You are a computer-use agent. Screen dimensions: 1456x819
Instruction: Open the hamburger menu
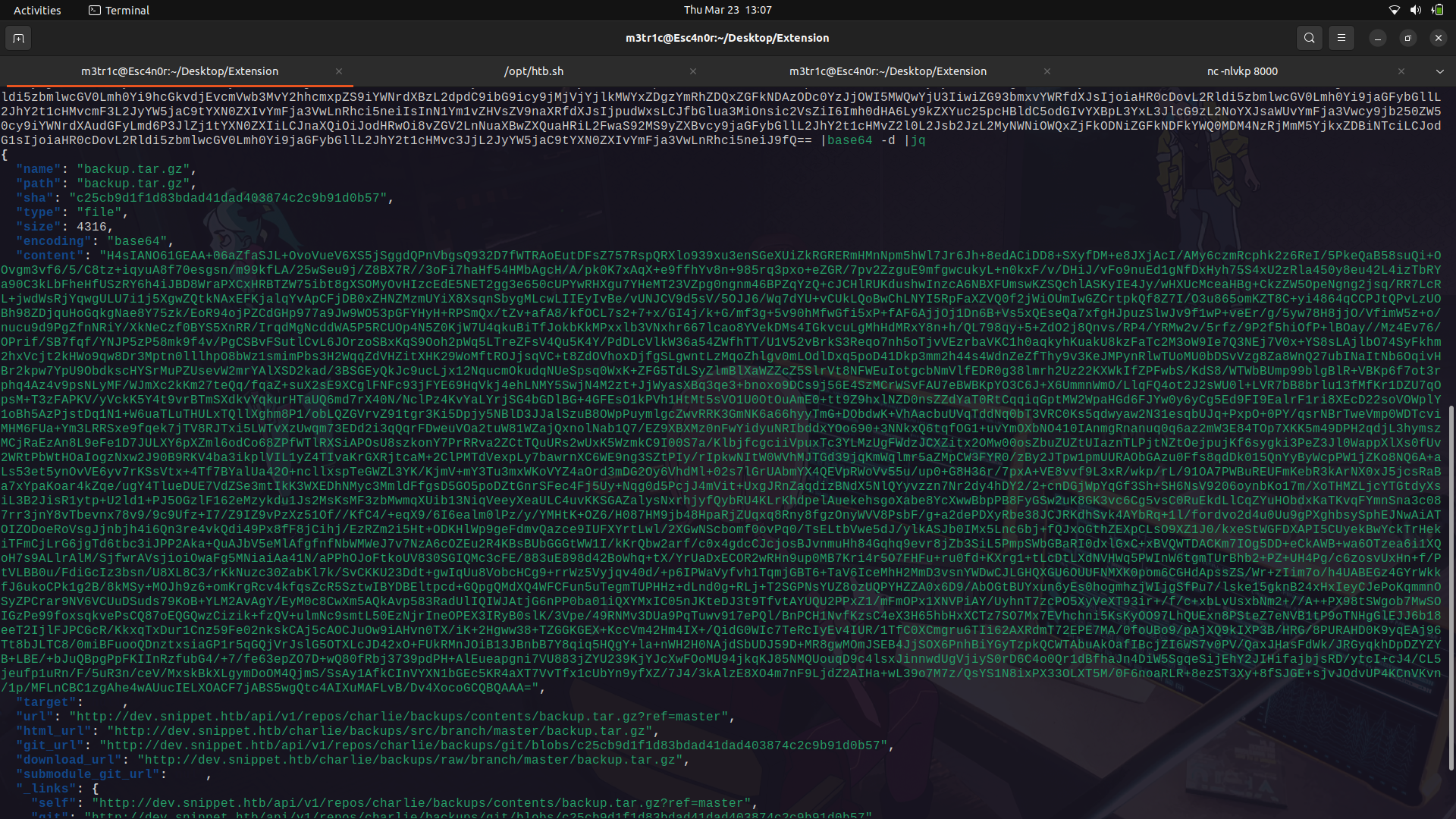pyautogui.click(x=1341, y=38)
